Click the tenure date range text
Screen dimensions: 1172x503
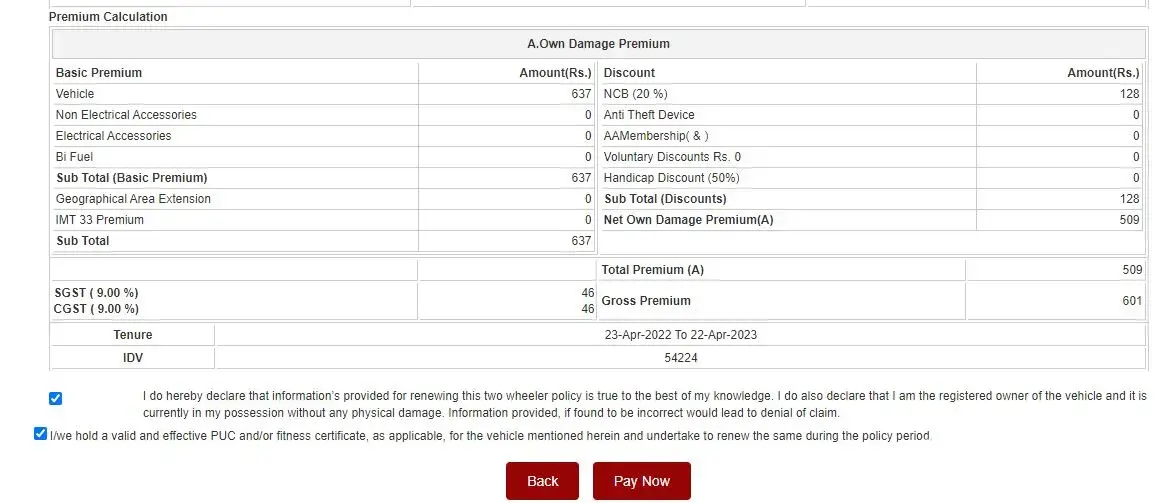click(680, 335)
